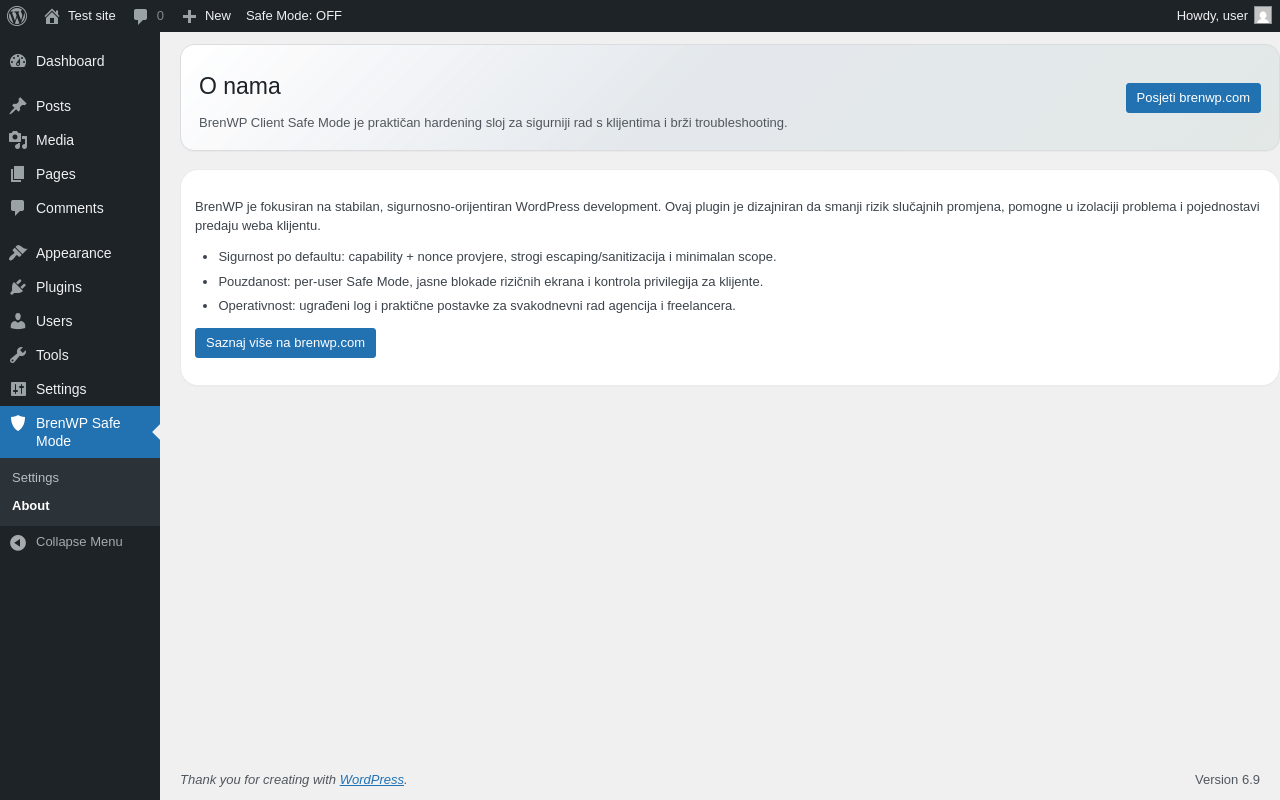Click the Appearance paintbrush icon

(x=18, y=253)
